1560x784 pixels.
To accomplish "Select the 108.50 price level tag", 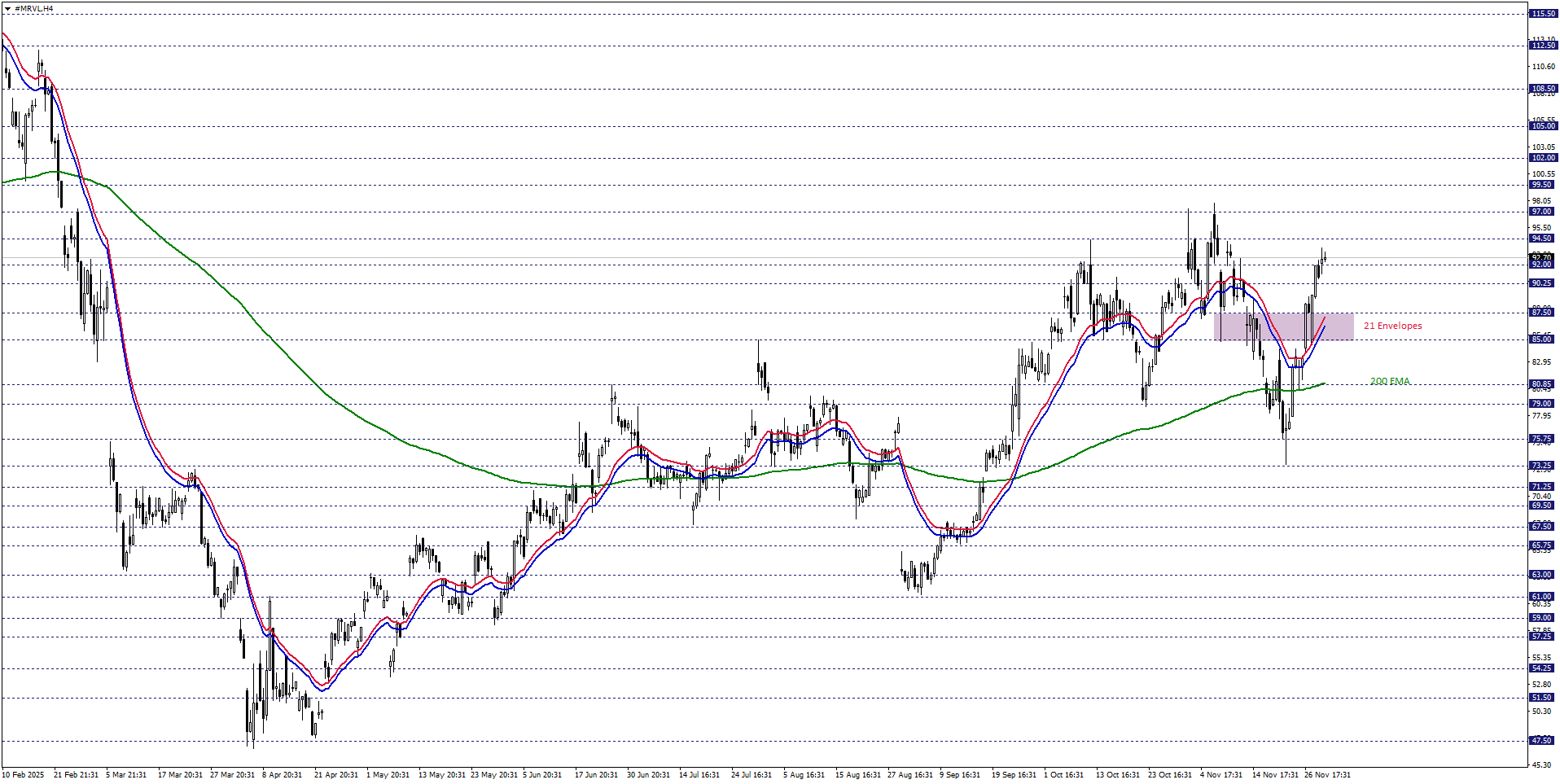I will pos(1542,89).
